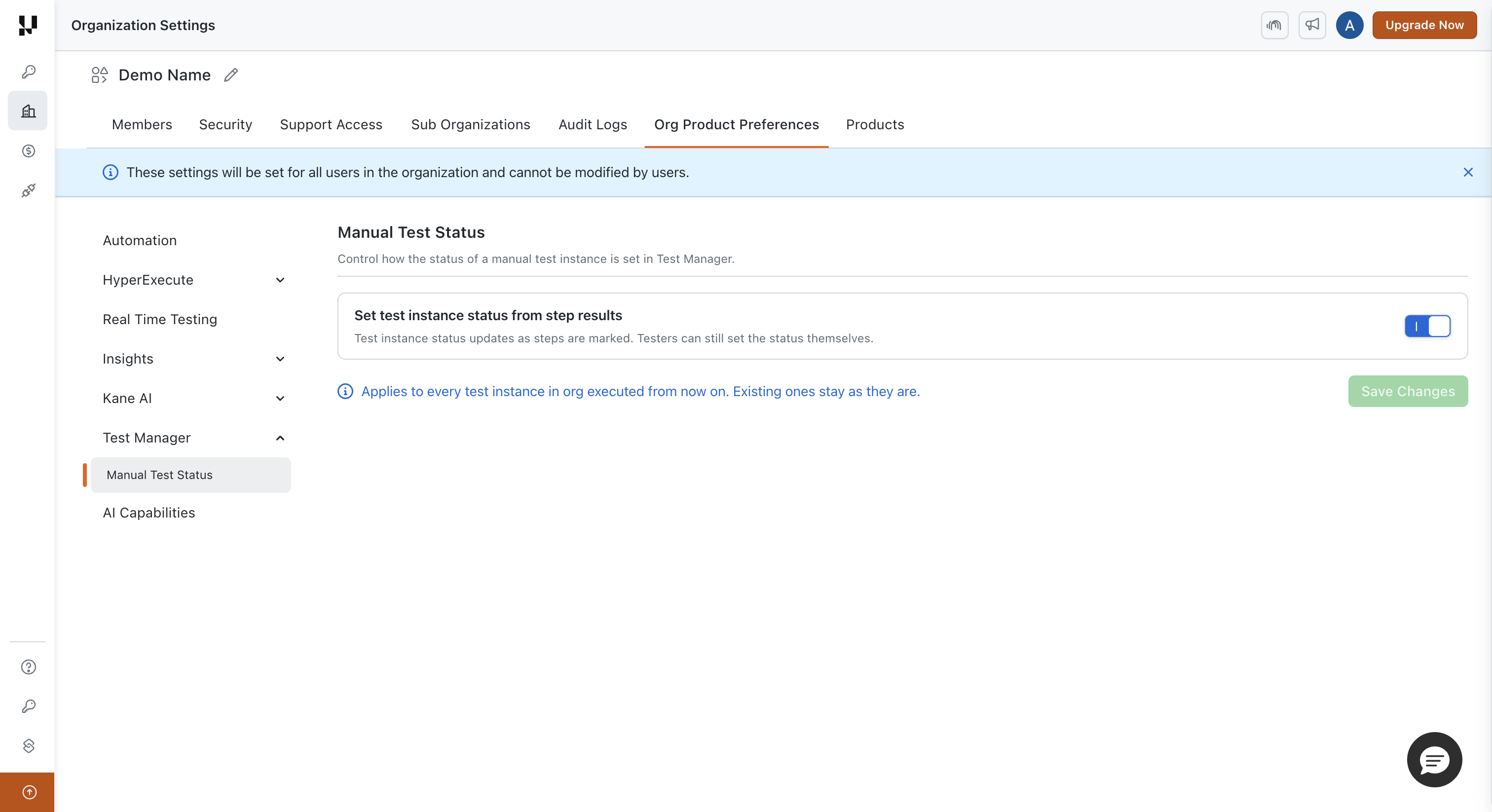This screenshot has height=812, width=1492.
Task: Open the announcements megaphone icon
Action: coord(1312,25)
